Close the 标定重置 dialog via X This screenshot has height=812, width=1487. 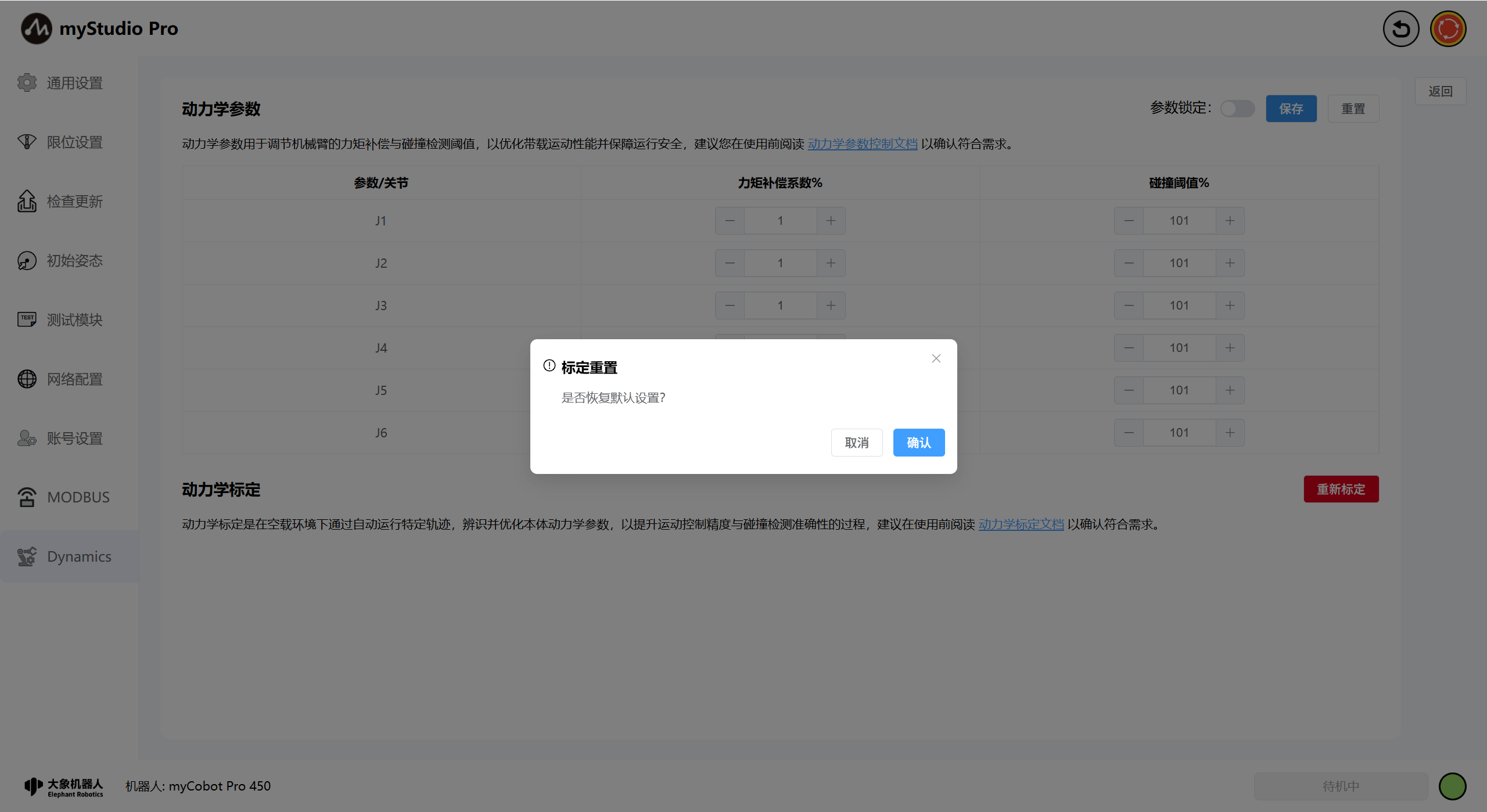click(x=936, y=358)
